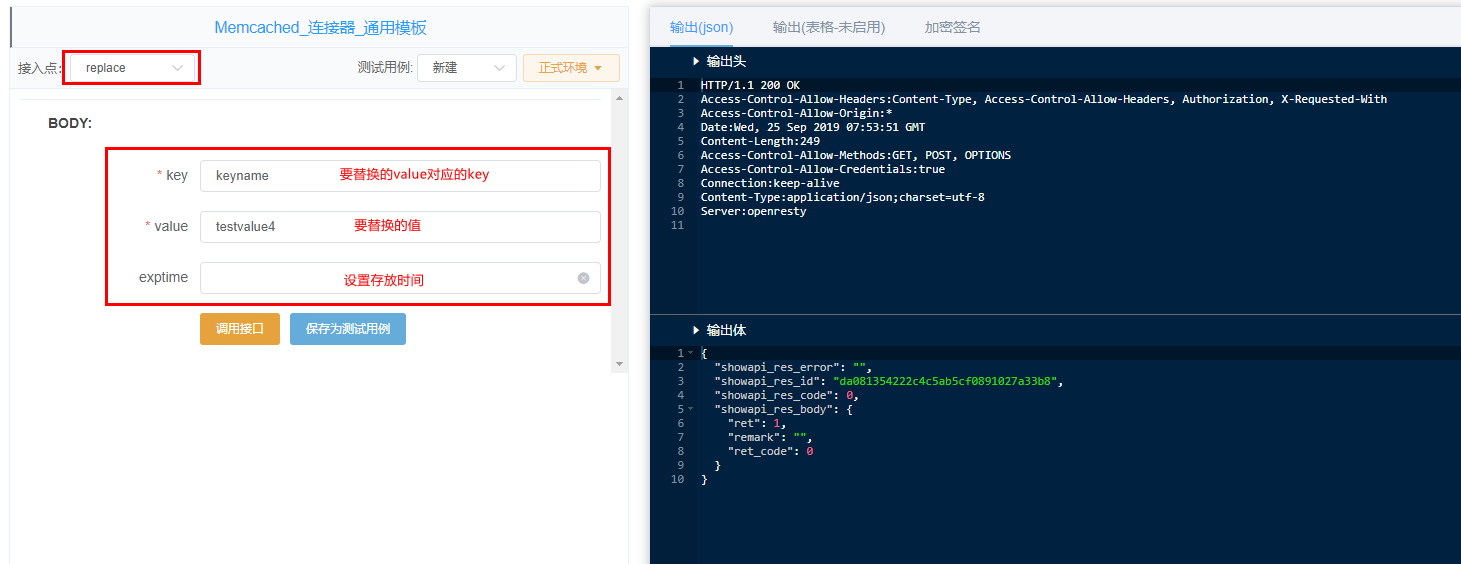Fold the showapi_res_body object at line 5

[691, 409]
